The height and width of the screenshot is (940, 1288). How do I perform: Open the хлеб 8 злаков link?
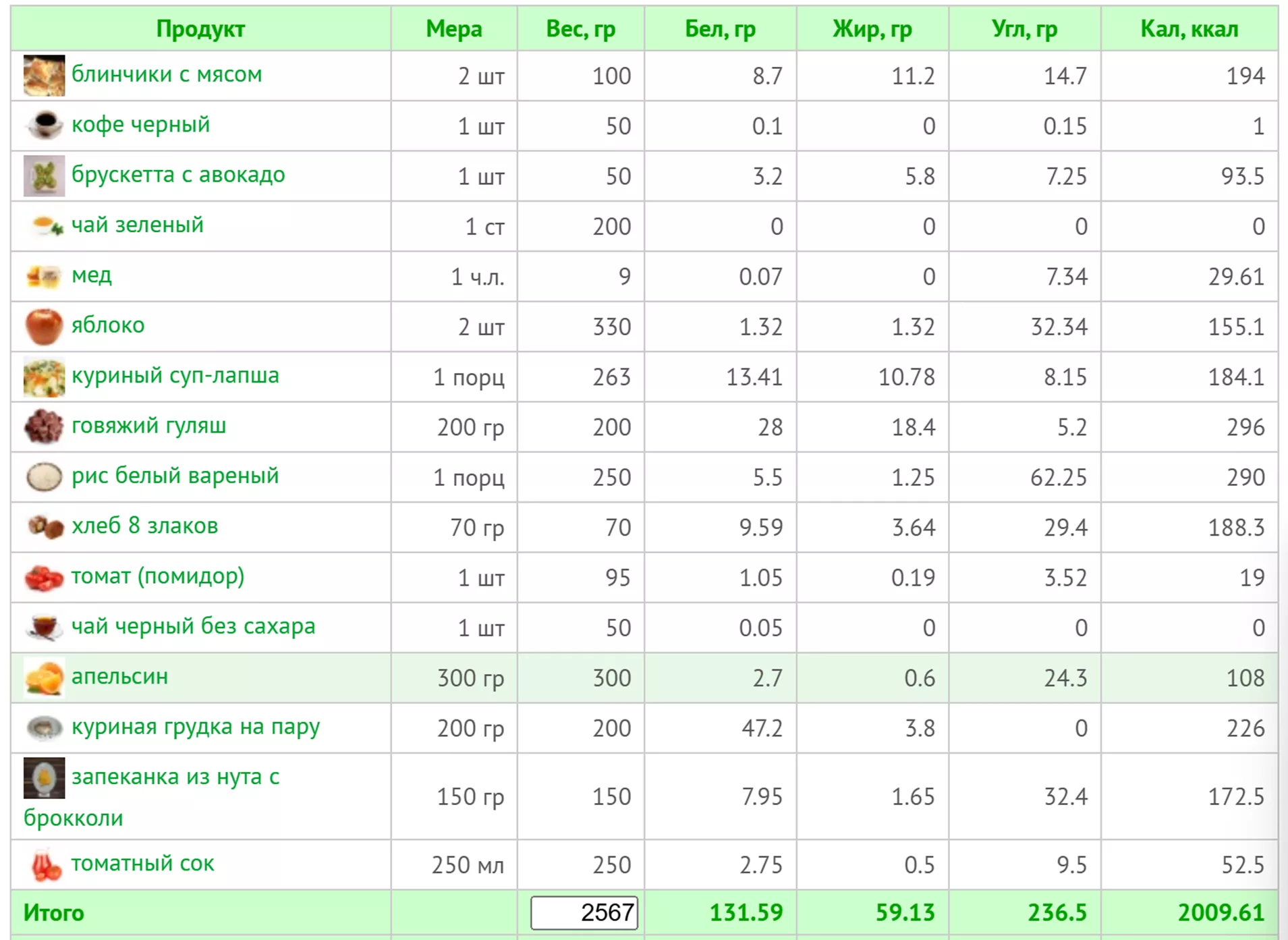pyautogui.click(x=144, y=526)
